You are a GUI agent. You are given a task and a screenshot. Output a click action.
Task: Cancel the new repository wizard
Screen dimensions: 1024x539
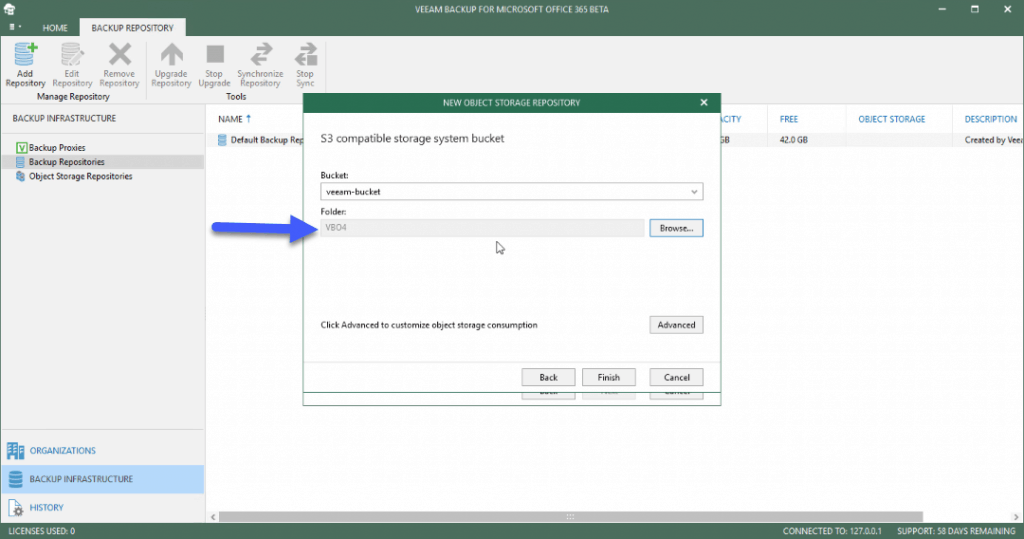pos(676,377)
